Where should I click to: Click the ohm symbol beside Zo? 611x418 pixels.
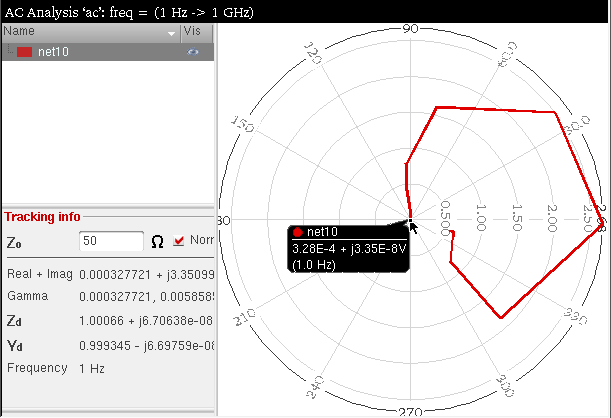(157, 241)
